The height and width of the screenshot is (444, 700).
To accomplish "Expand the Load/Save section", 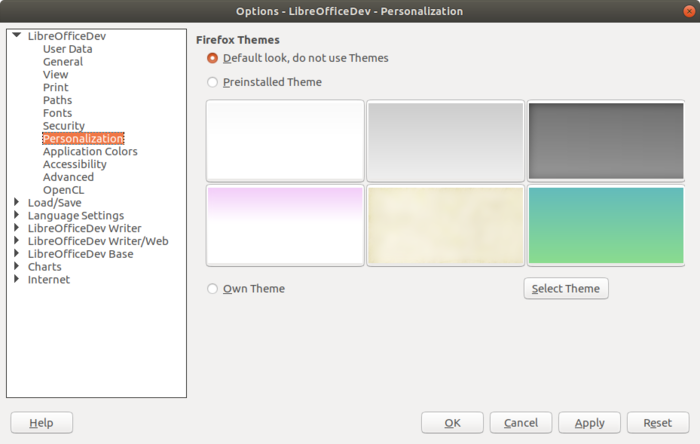I will coord(17,202).
